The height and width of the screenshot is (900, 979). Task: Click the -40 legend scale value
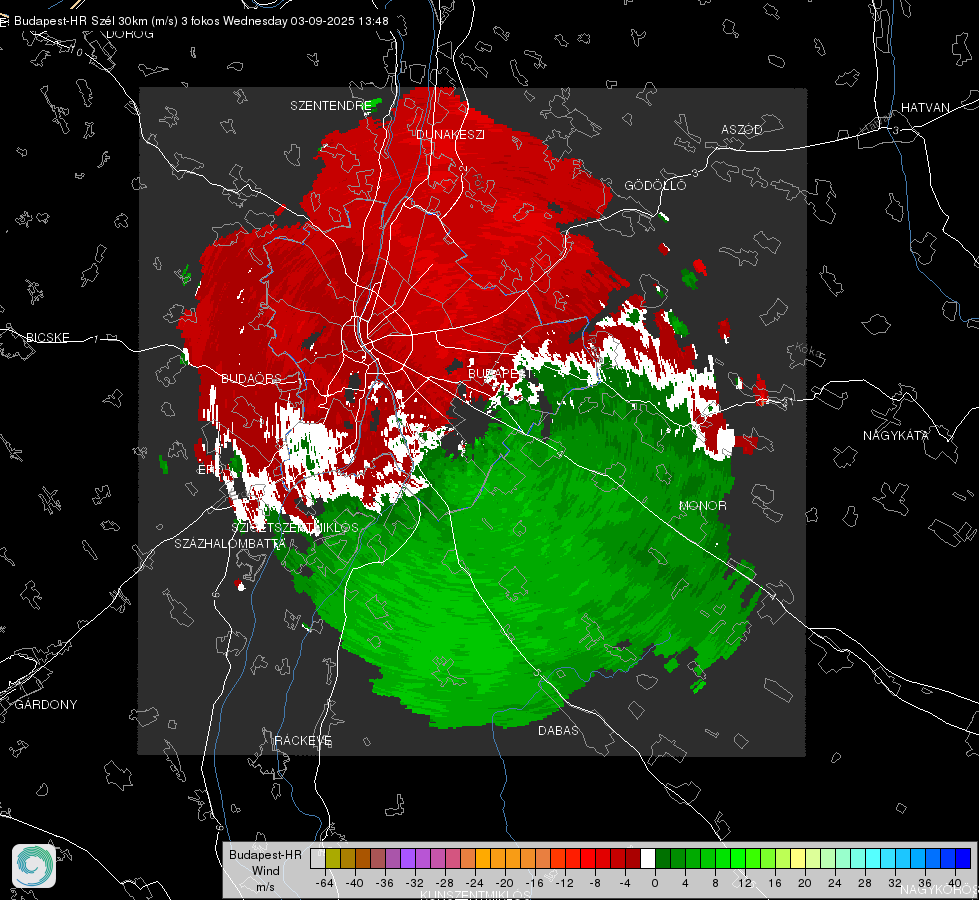[x=355, y=883]
